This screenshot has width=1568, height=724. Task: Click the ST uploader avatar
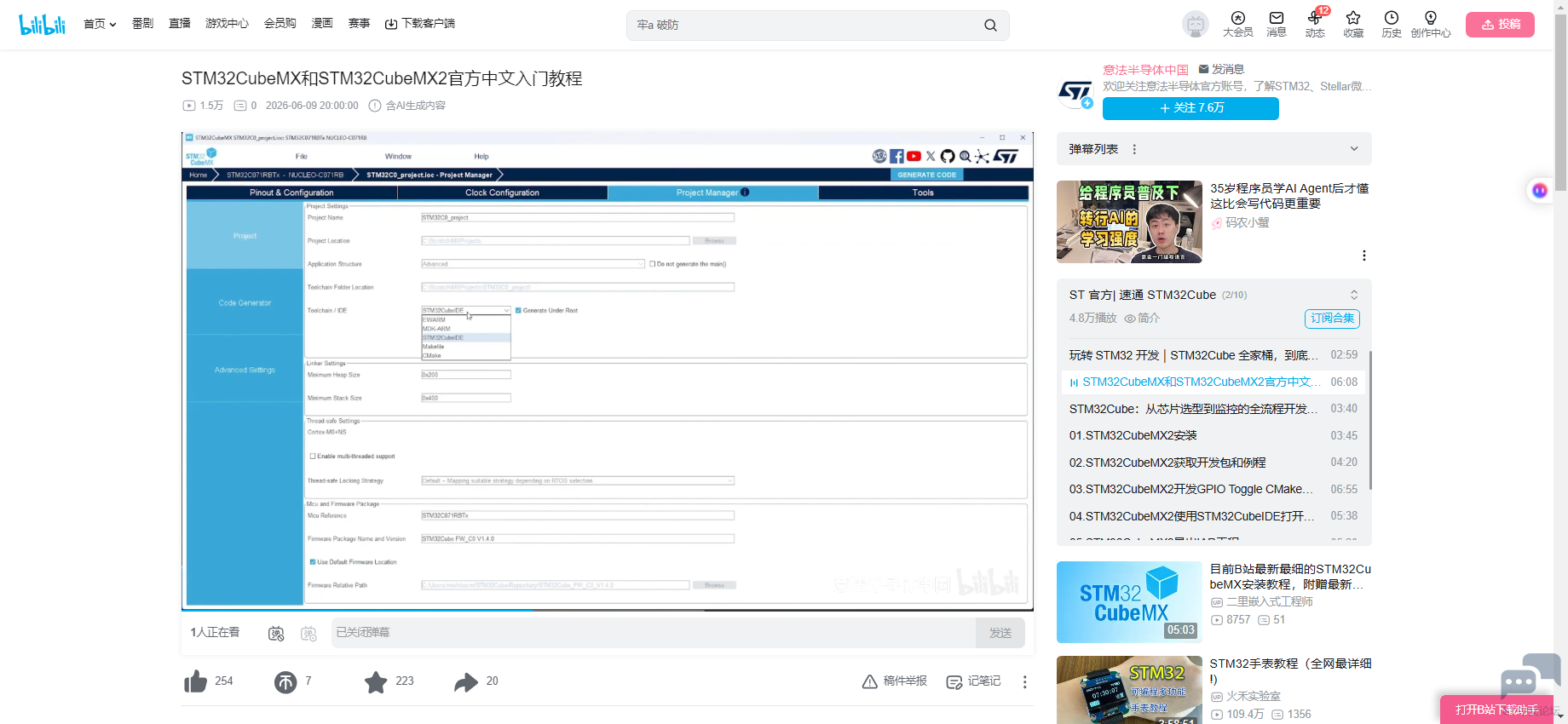1075,93
